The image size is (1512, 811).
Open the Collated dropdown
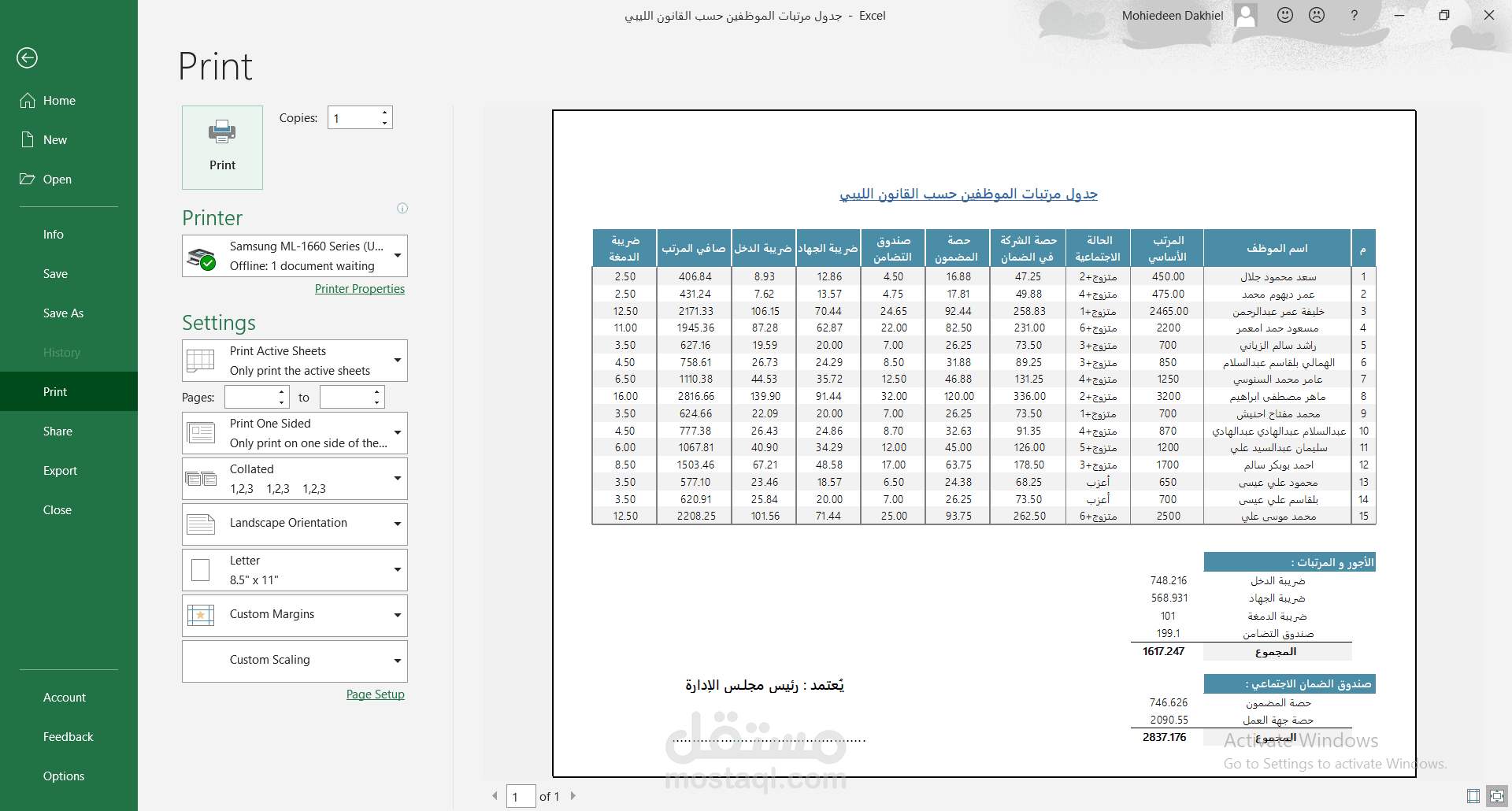pyautogui.click(x=295, y=479)
